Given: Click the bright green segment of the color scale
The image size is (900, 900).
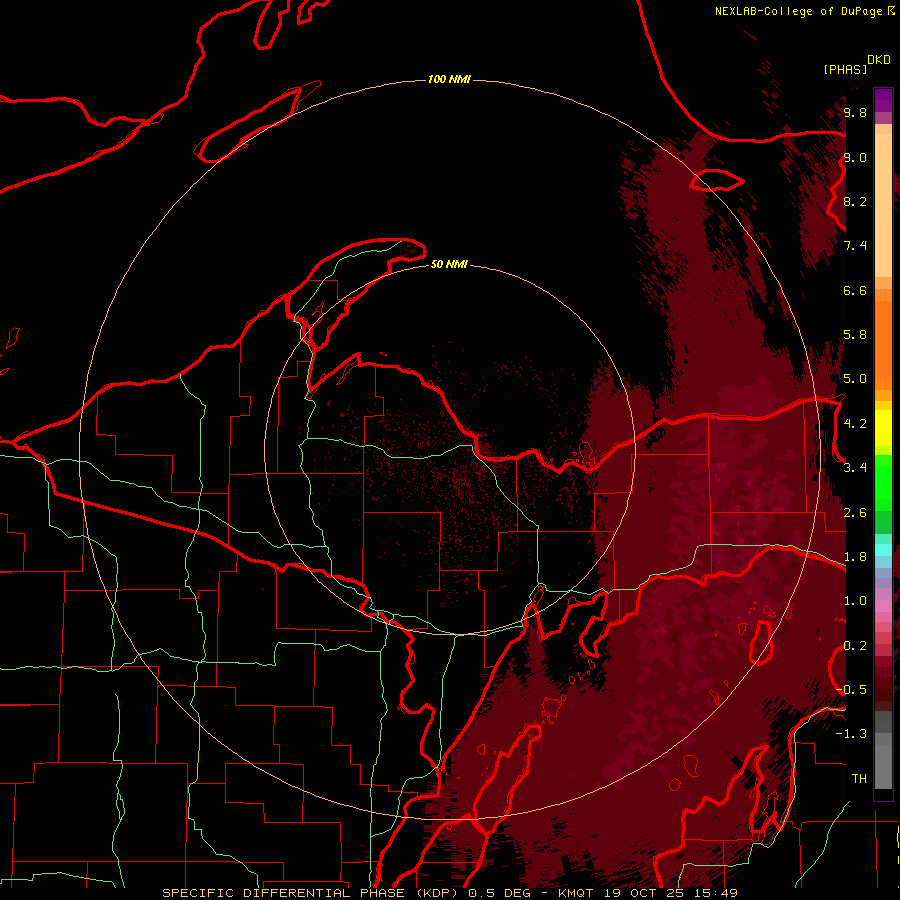Looking at the screenshot, I should (883, 483).
